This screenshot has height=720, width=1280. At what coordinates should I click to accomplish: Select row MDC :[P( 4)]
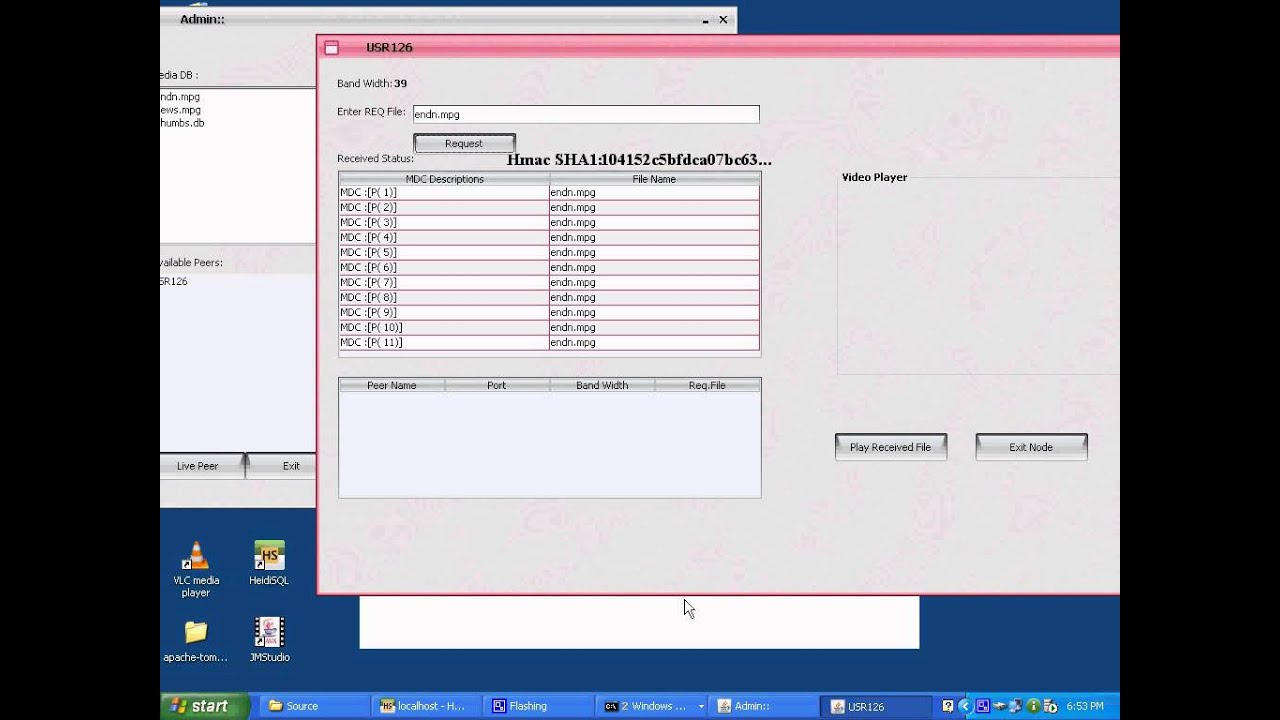coord(549,237)
